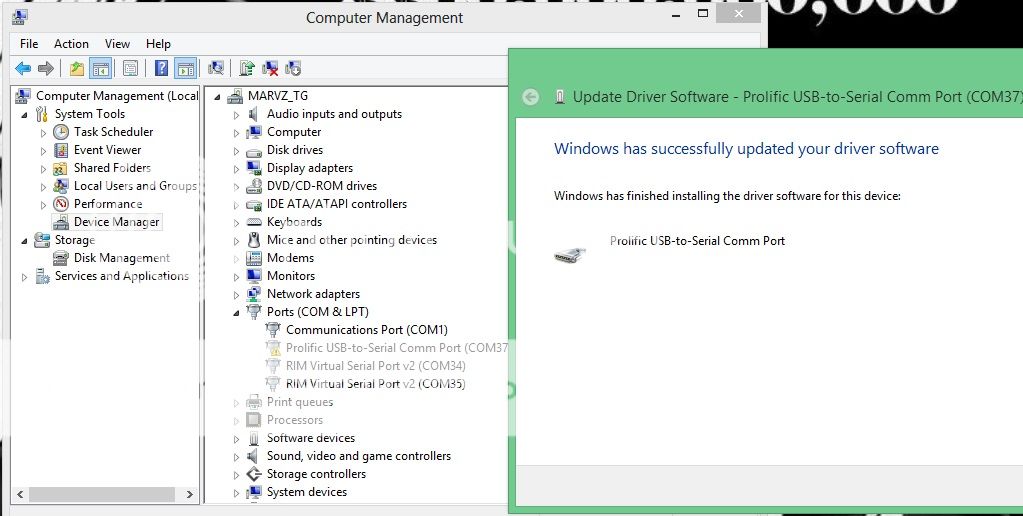Viewport: 1023px width, 516px height.
Task: Click the Computer category icon
Action: pos(254,132)
